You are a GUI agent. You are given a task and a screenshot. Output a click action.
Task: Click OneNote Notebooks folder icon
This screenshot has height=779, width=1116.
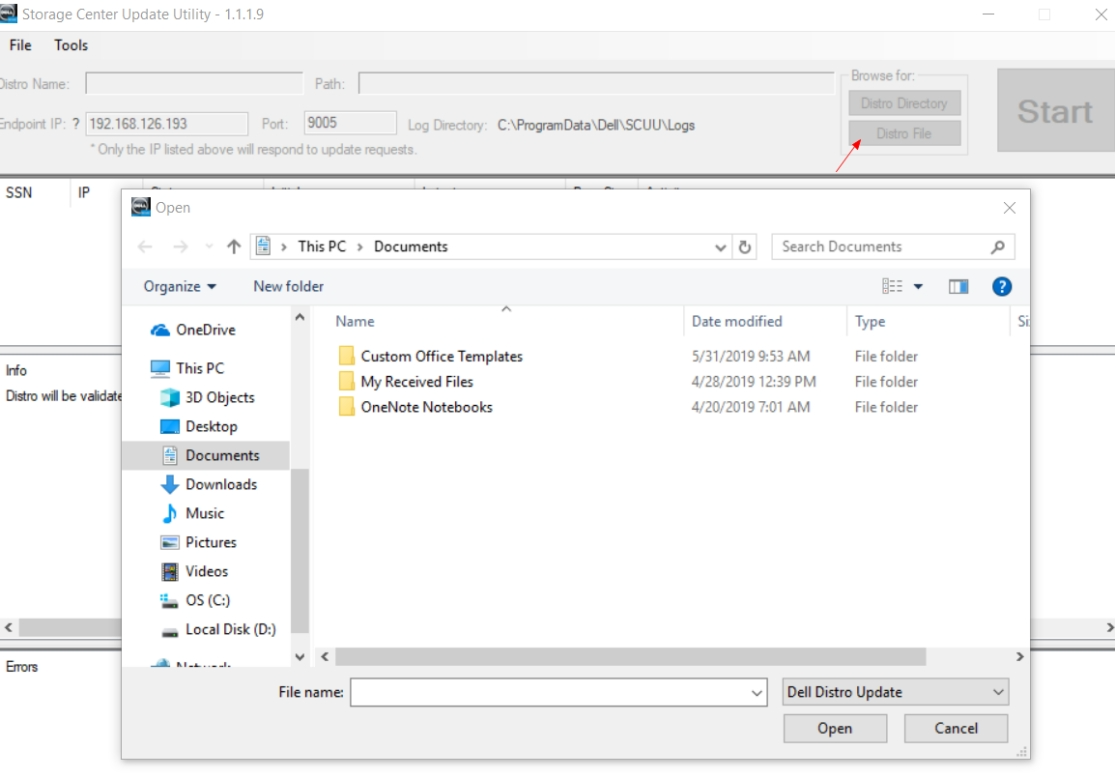pyautogui.click(x=347, y=407)
